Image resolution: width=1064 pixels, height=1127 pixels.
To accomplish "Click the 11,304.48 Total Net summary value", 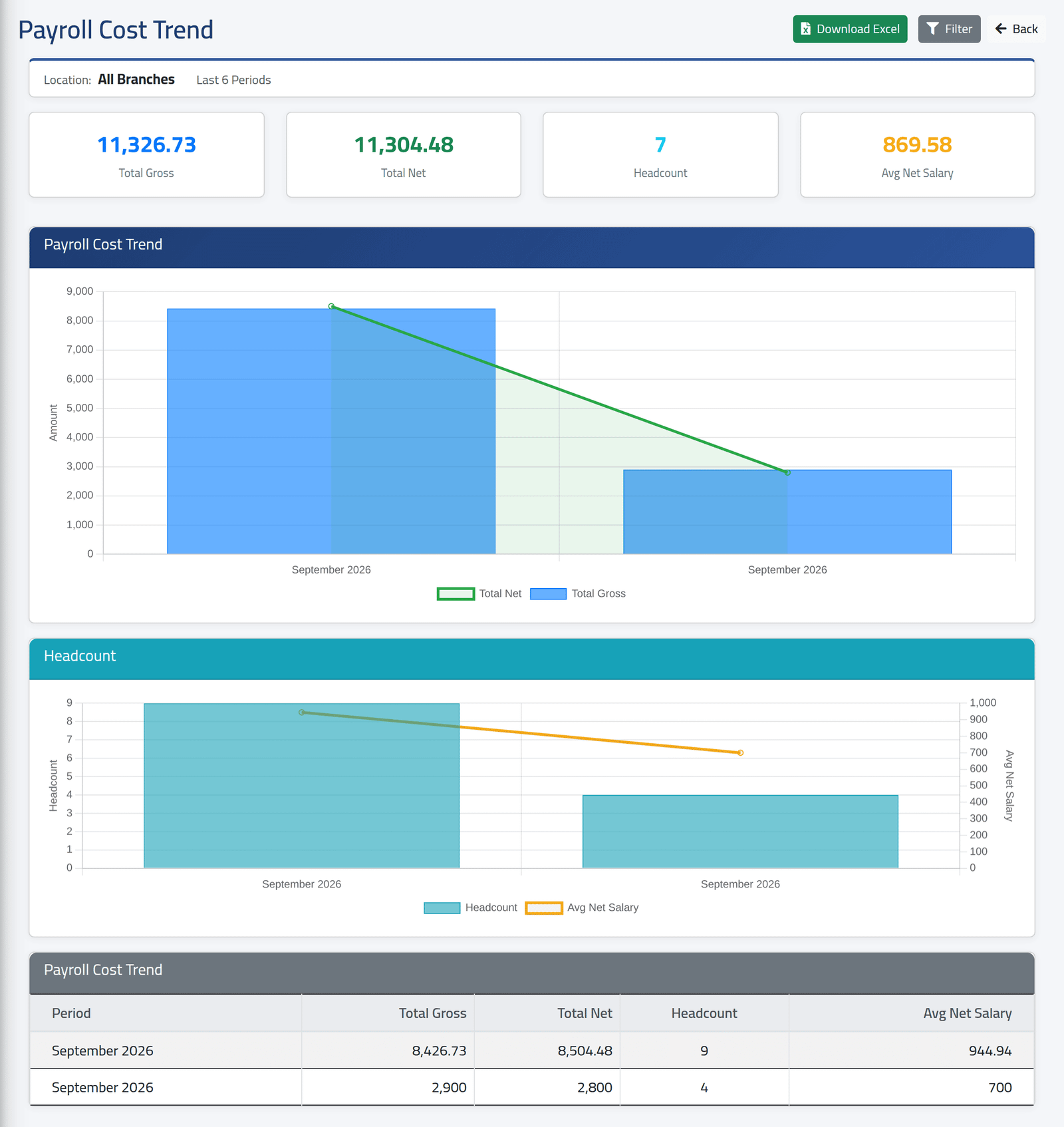I will (404, 145).
